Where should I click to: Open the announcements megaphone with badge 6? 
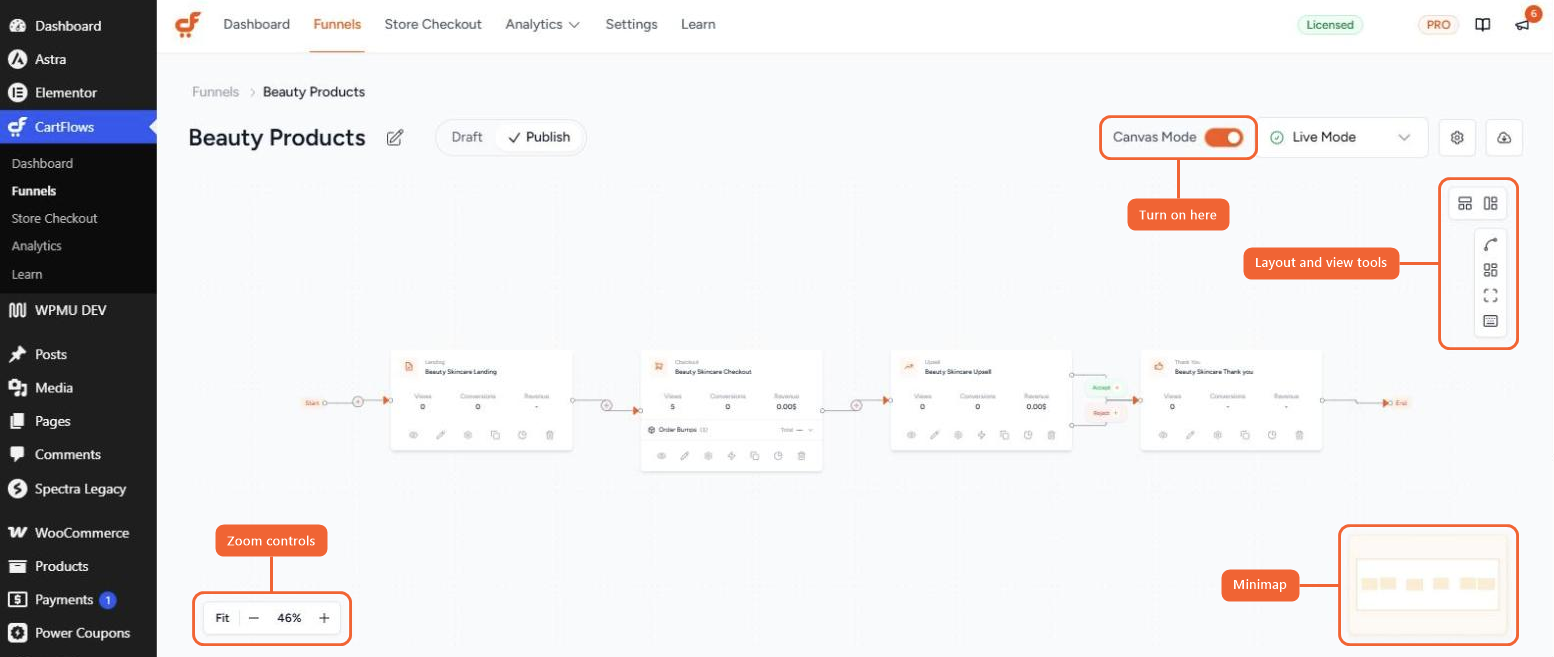(1523, 25)
